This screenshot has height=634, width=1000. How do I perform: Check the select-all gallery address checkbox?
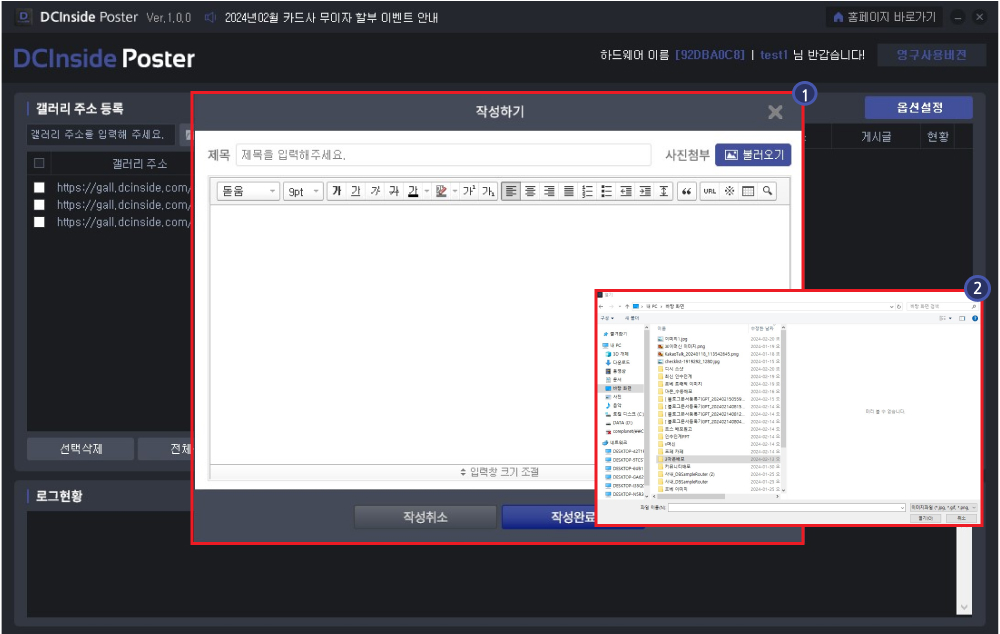(x=39, y=163)
